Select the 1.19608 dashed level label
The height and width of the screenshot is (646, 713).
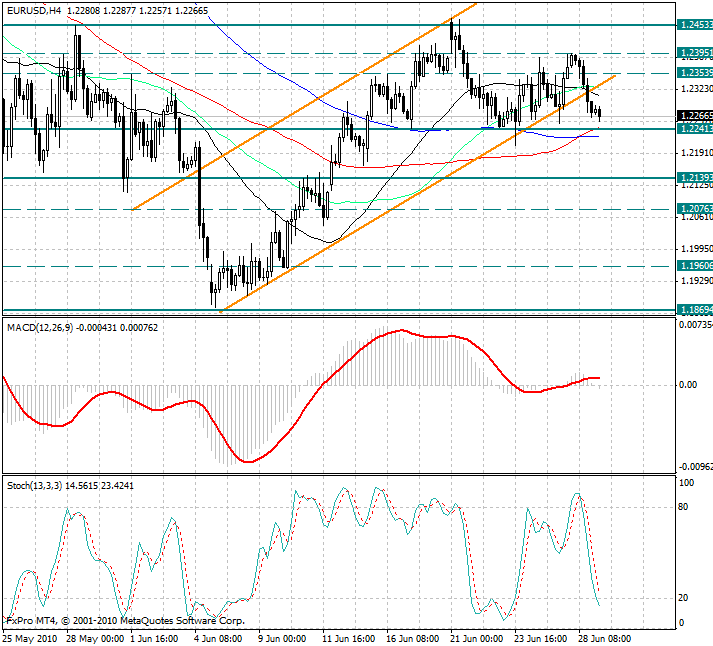click(x=694, y=266)
